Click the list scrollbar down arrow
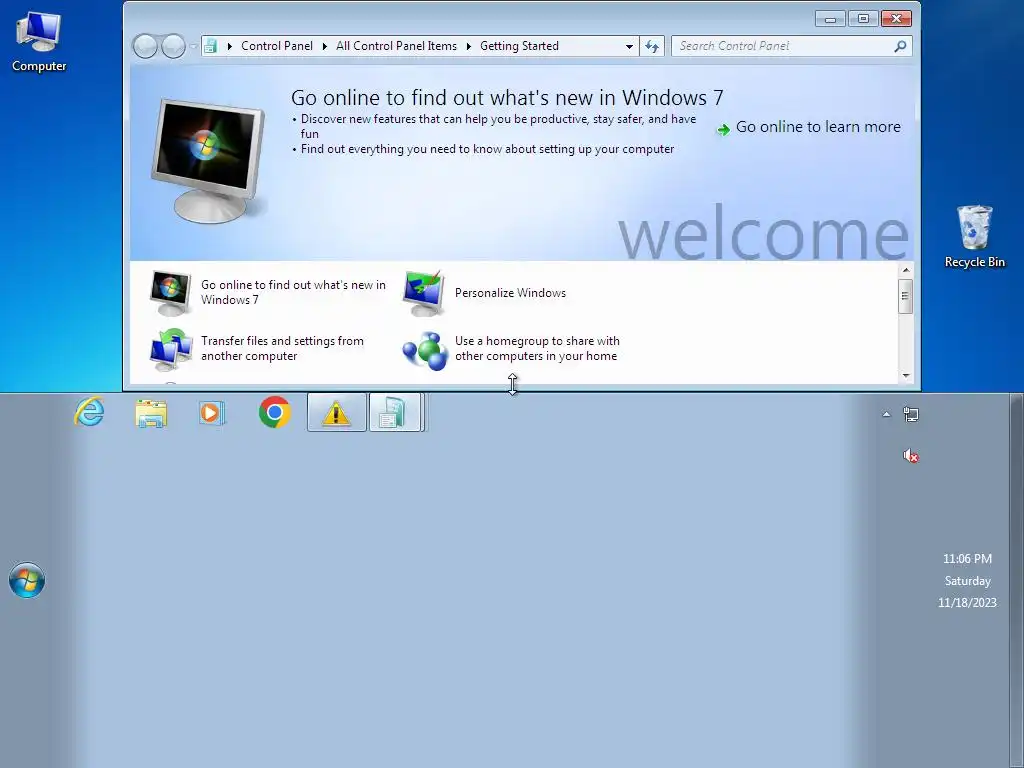This screenshot has width=1024, height=768. point(906,375)
